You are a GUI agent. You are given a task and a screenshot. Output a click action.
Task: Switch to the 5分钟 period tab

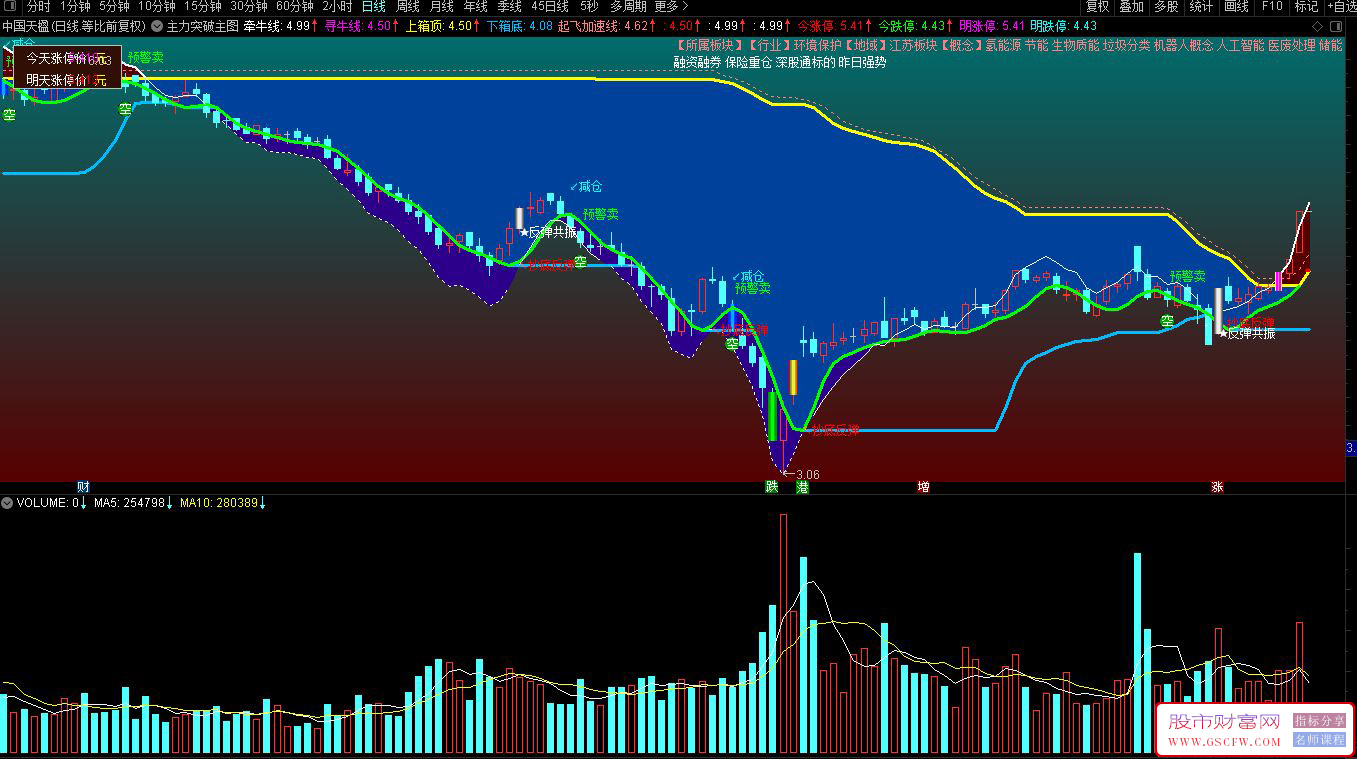[115, 7]
